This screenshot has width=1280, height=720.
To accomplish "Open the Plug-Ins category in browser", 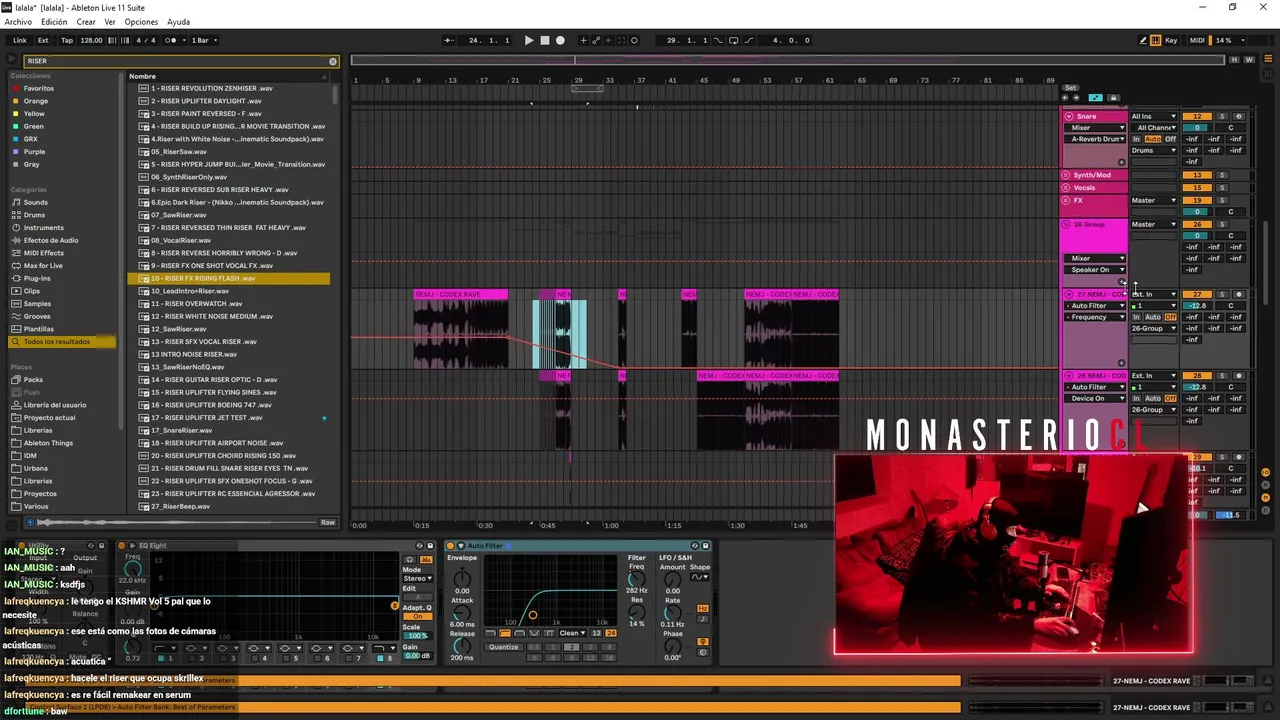I will pyautogui.click(x=37, y=278).
